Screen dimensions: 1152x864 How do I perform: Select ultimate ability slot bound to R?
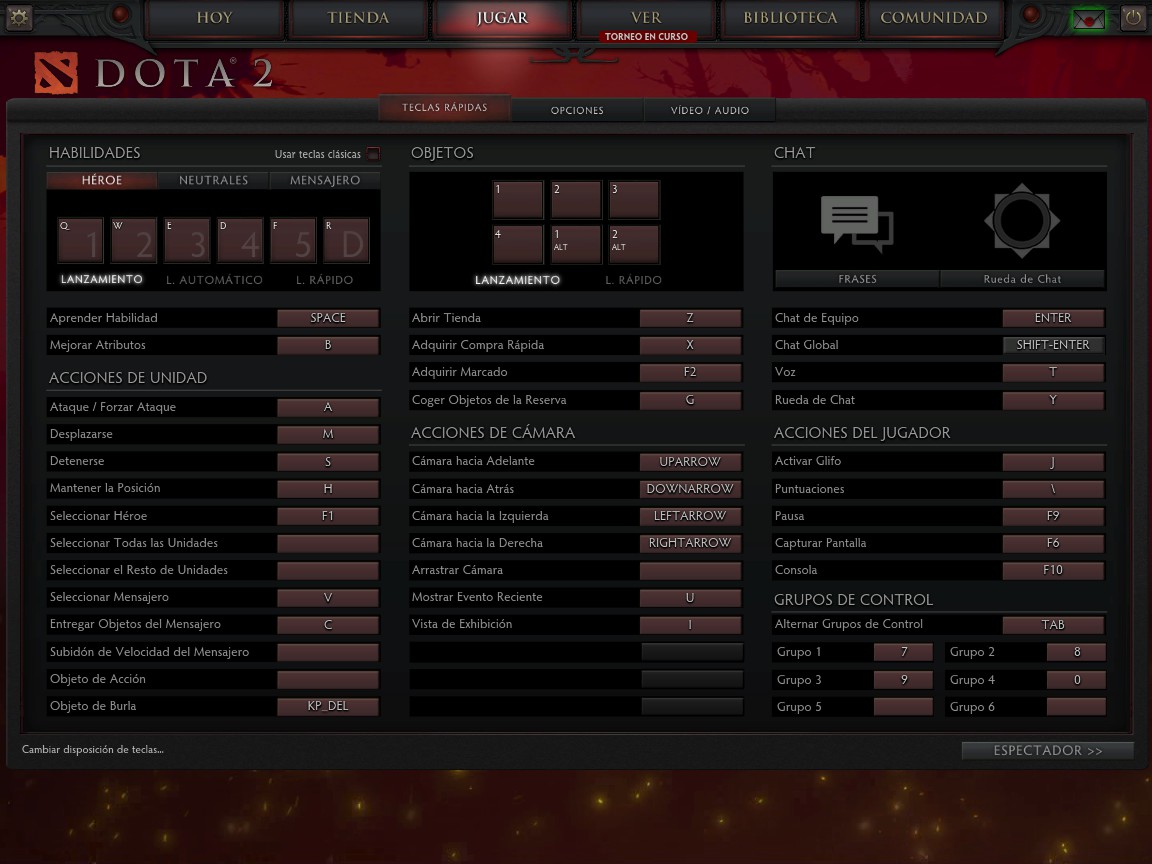[346, 240]
